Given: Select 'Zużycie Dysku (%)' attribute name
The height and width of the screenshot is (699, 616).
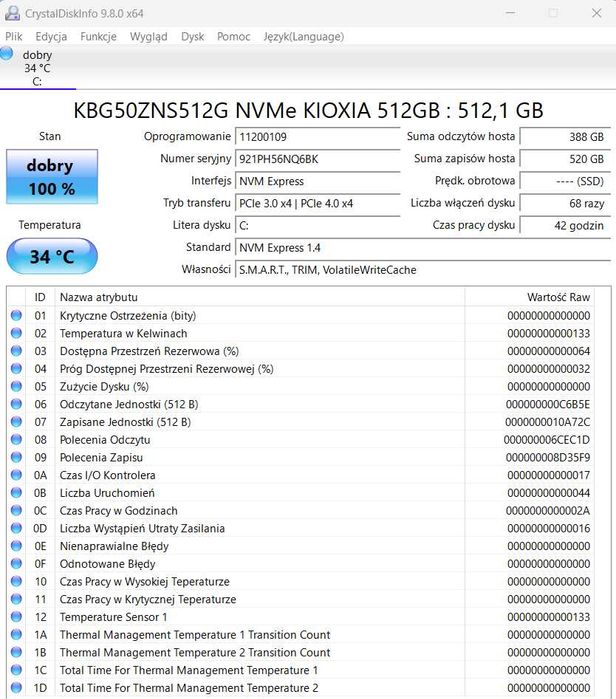Looking at the screenshot, I should [x=104, y=387].
